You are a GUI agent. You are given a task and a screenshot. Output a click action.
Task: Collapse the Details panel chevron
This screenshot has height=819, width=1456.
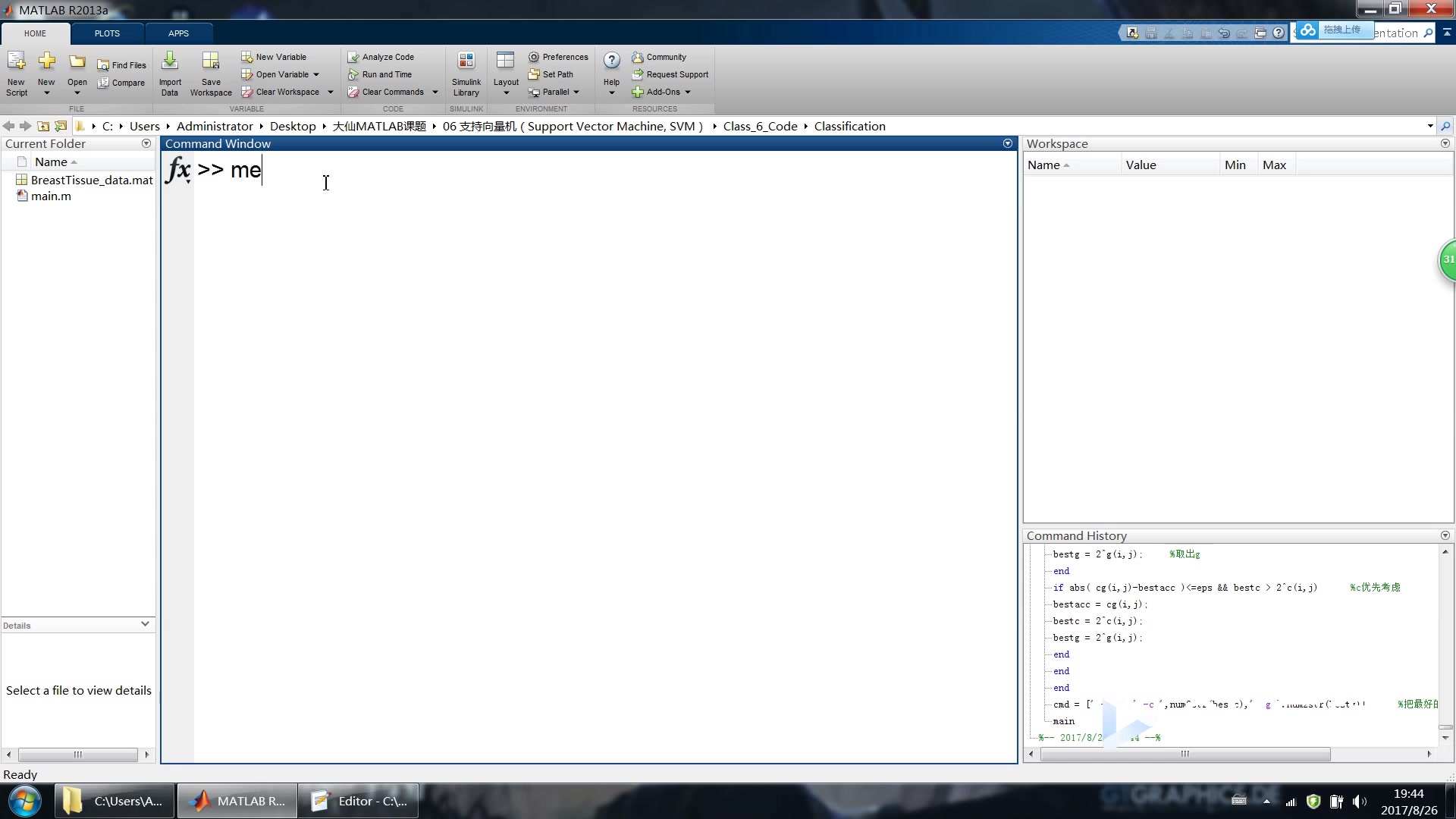click(145, 624)
